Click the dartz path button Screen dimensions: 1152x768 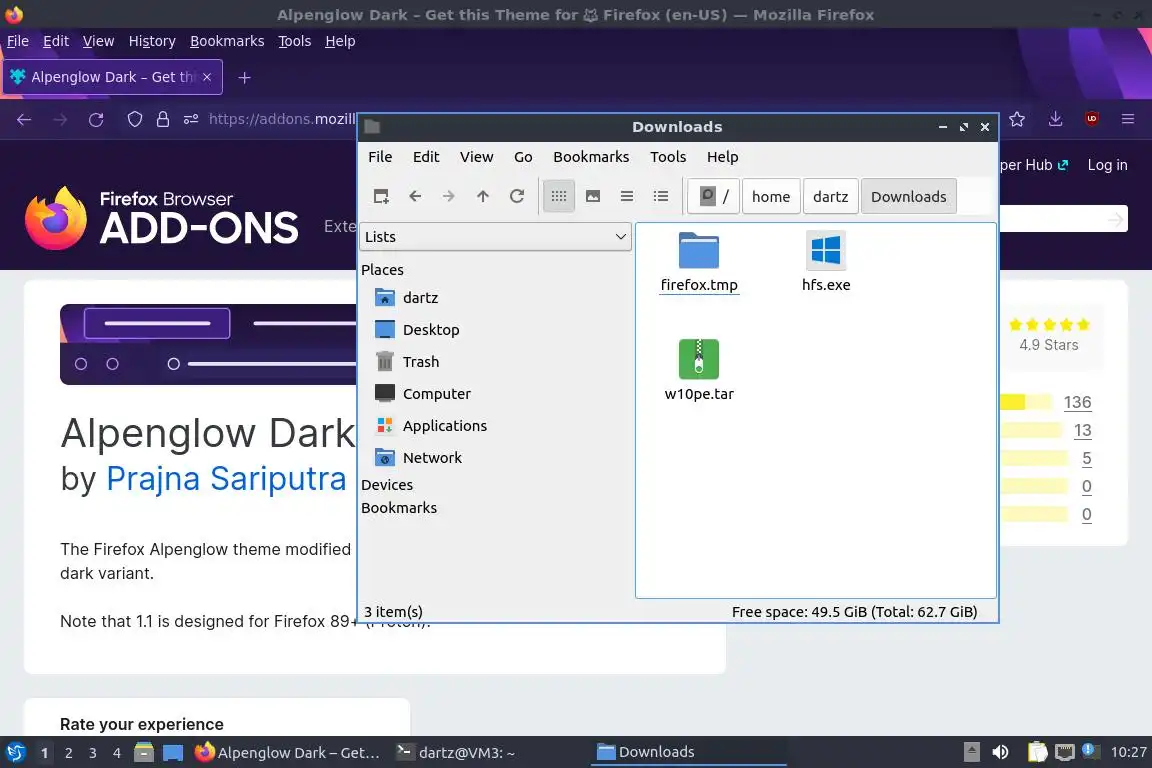pyautogui.click(x=830, y=196)
